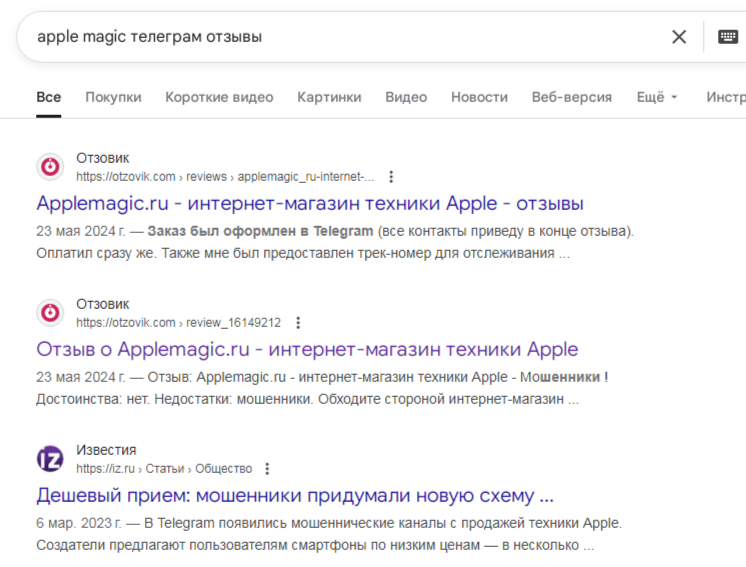Switch to the Картинки tab
Viewport: 746px width, 567px height.
[x=329, y=97]
